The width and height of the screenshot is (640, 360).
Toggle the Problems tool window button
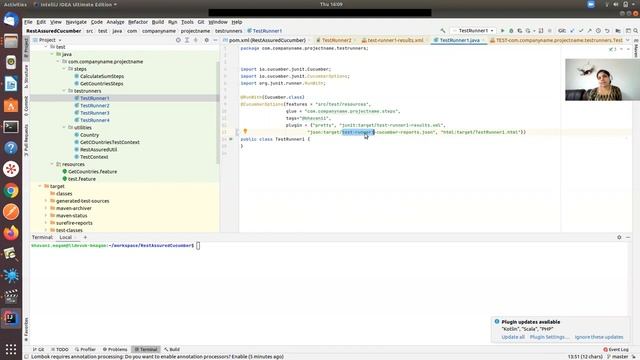coord(115,349)
